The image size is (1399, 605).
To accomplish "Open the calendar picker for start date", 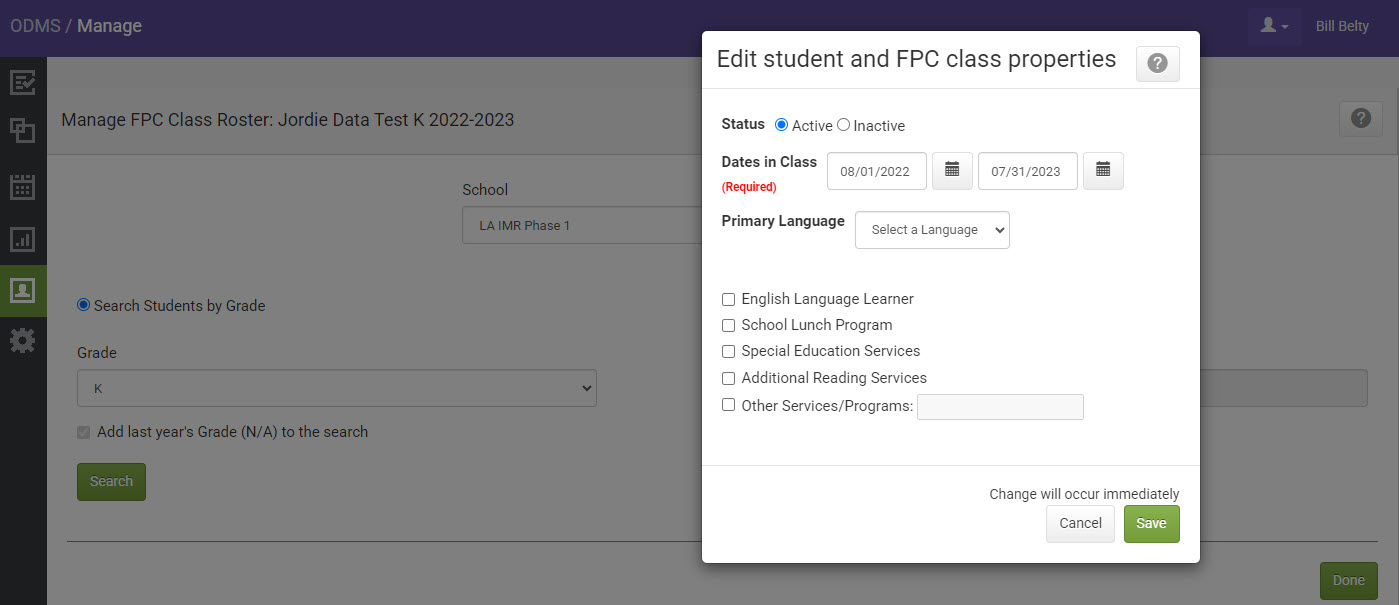I will (951, 170).
